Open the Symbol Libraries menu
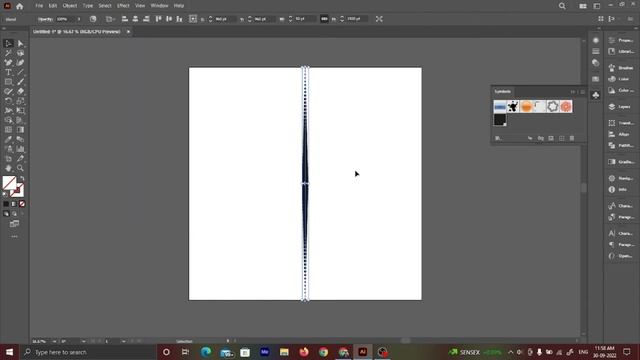This screenshot has height=360, width=640. pyautogui.click(x=498, y=138)
